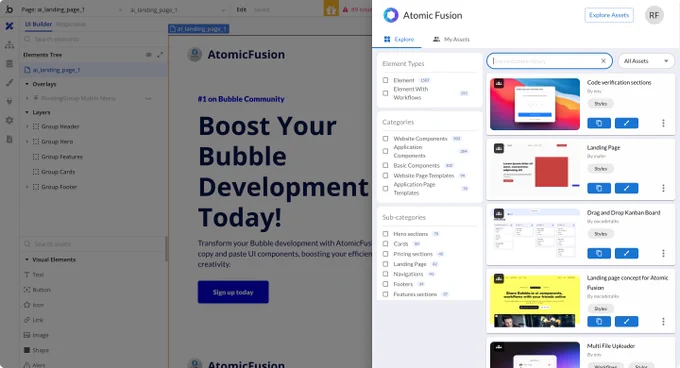This screenshot has height=368, width=680.
Task: Select the UI Builder tab
Action: tap(38, 24)
